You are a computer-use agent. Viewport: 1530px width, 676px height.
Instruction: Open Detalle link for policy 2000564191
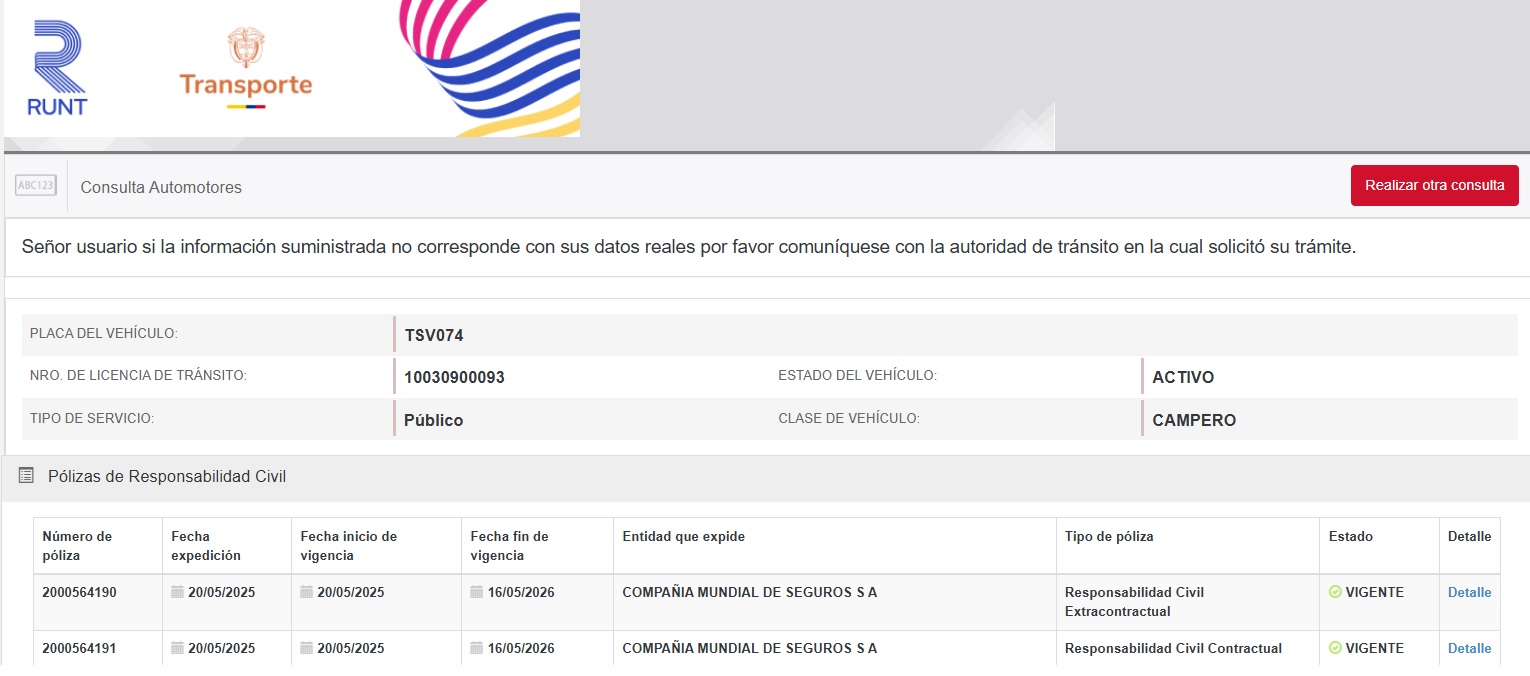pos(1469,648)
